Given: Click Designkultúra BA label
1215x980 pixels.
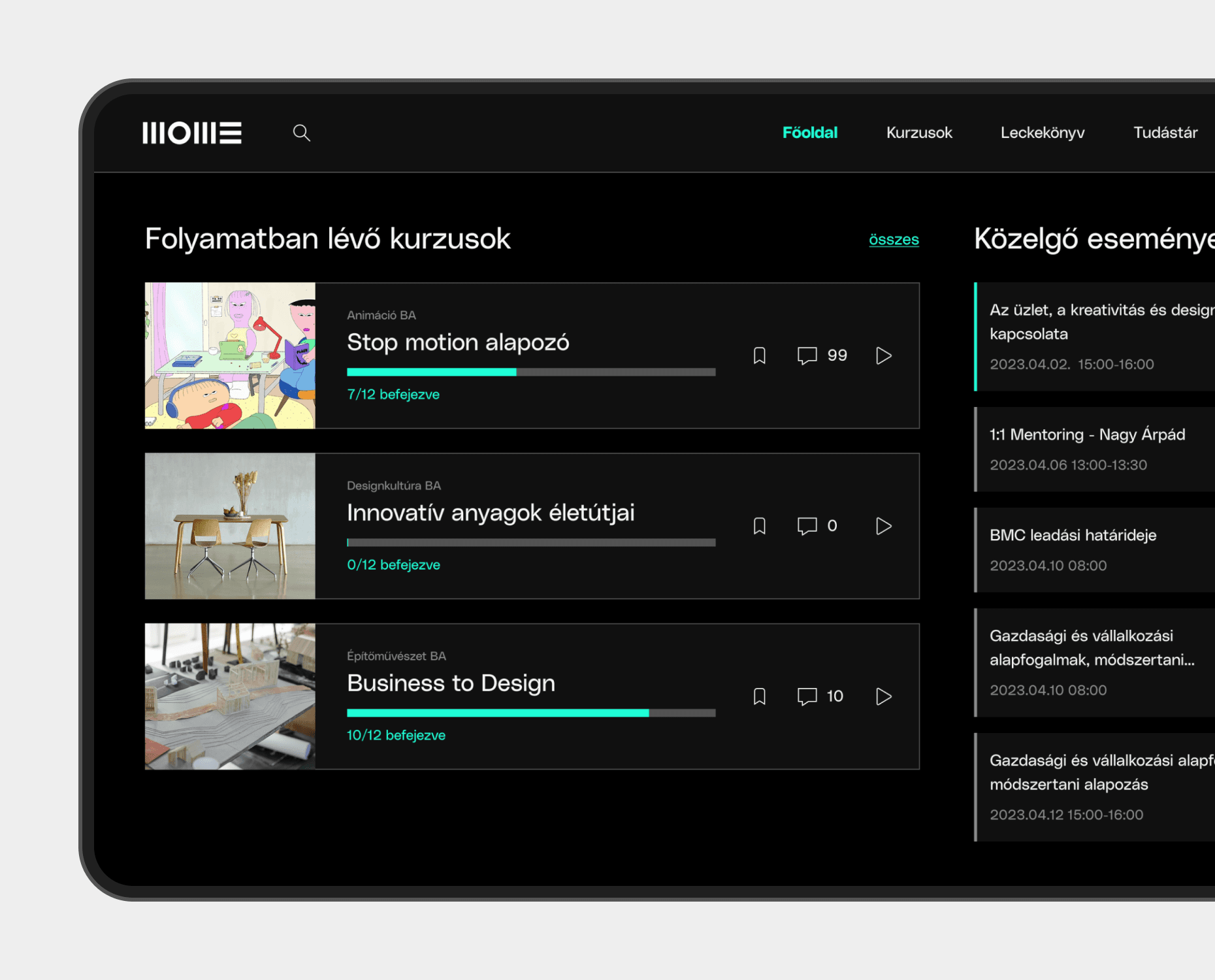Looking at the screenshot, I should pyautogui.click(x=394, y=486).
